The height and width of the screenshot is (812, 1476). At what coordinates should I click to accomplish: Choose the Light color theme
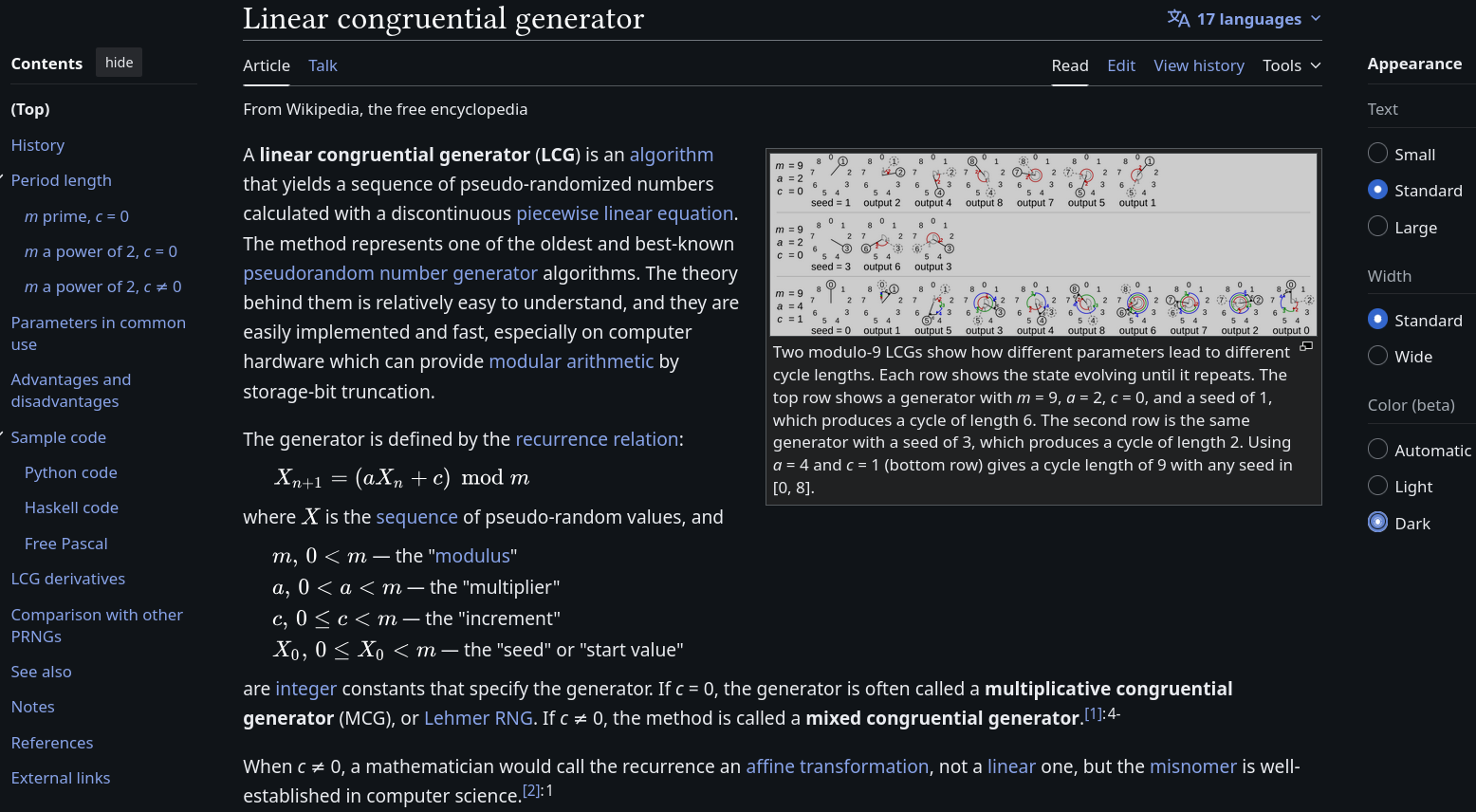1378,486
